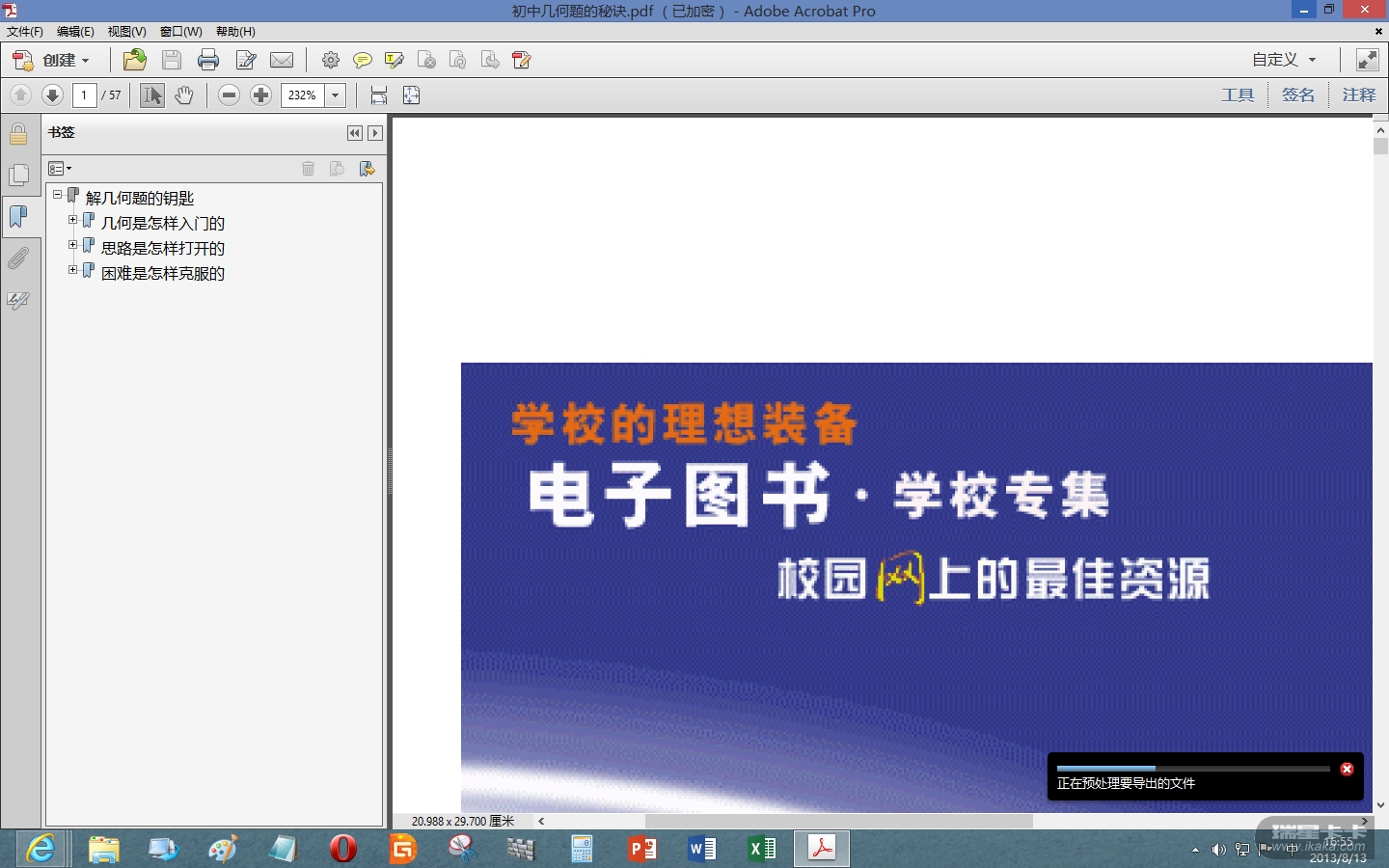1389x868 pixels.
Task: Click the 232% zoom level field
Action: pyautogui.click(x=303, y=95)
